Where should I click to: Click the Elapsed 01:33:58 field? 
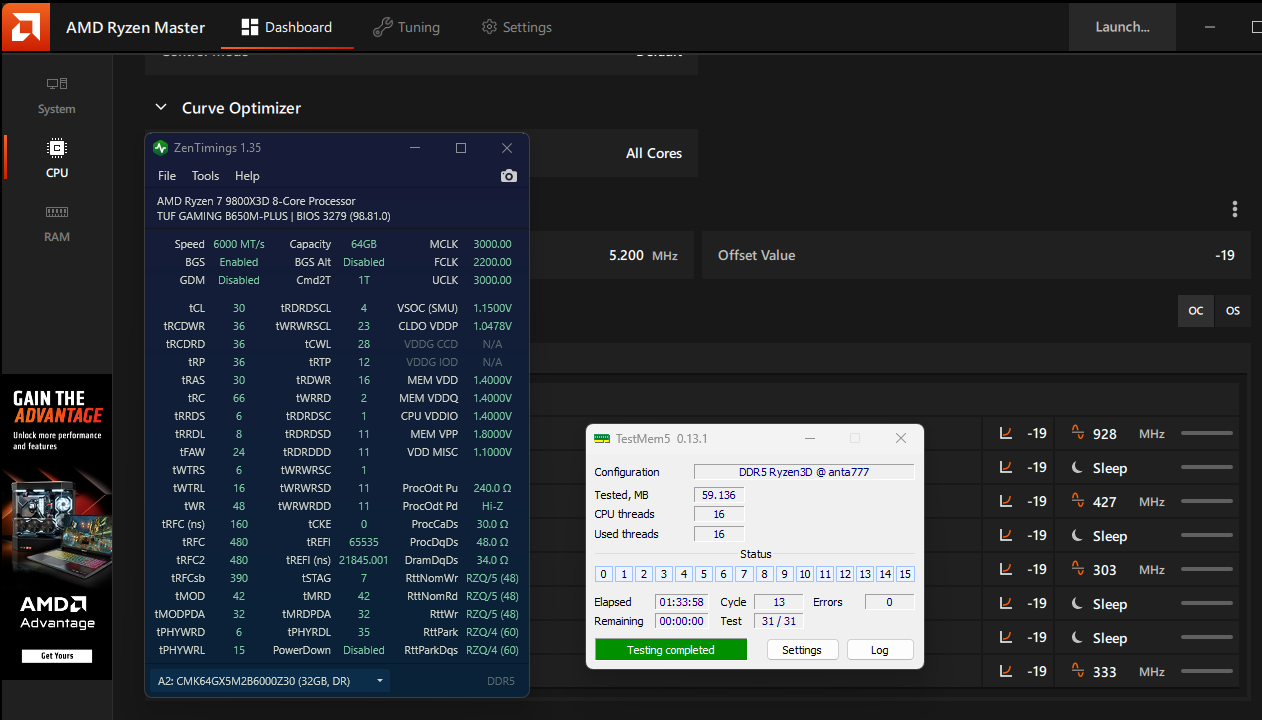[x=682, y=602]
